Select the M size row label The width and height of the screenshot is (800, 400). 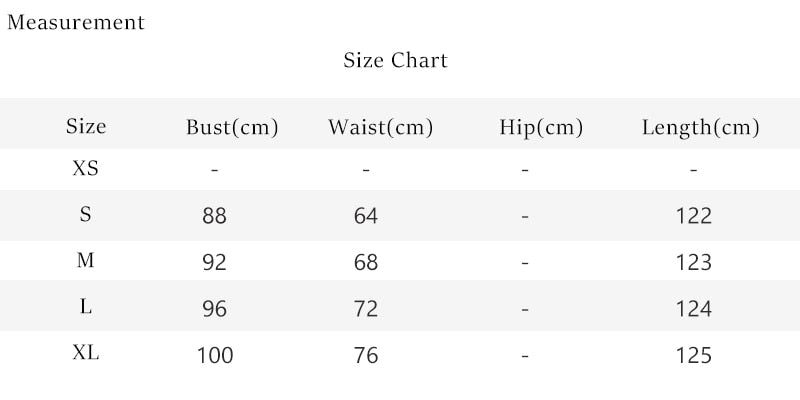click(x=85, y=261)
